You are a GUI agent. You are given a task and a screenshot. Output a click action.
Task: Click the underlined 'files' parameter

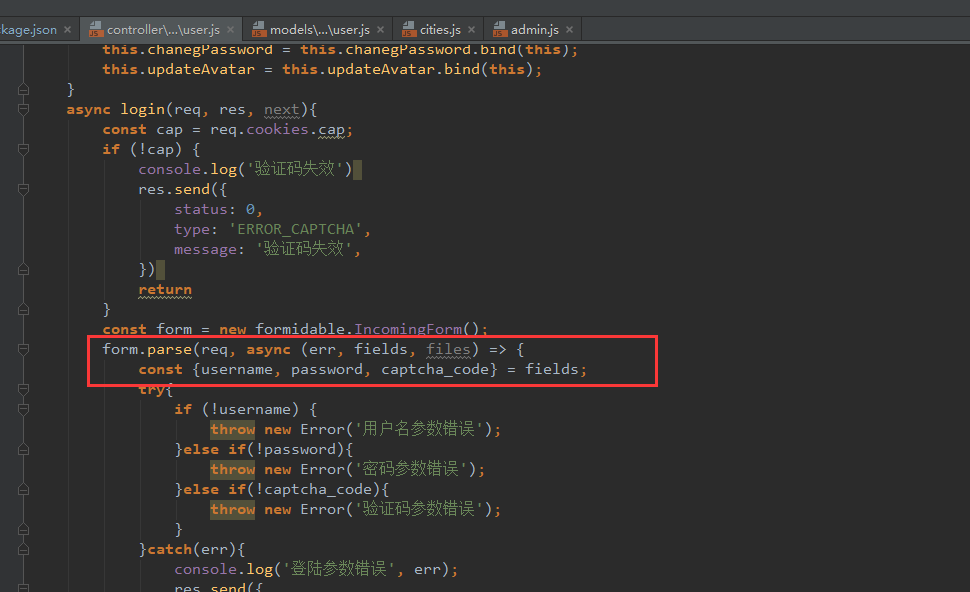click(x=448, y=350)
